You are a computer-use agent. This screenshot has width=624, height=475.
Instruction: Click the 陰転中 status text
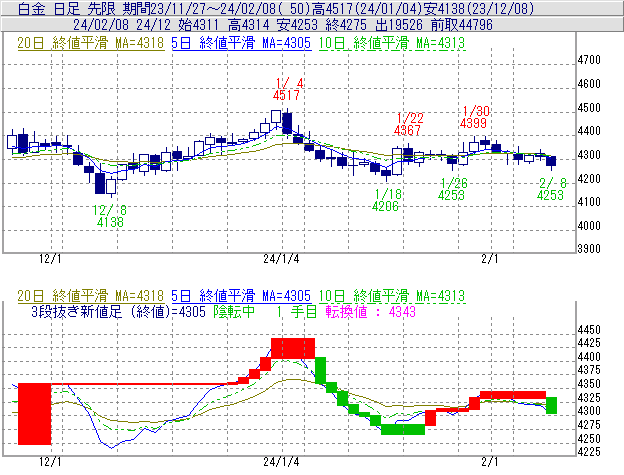click(234, 311)
